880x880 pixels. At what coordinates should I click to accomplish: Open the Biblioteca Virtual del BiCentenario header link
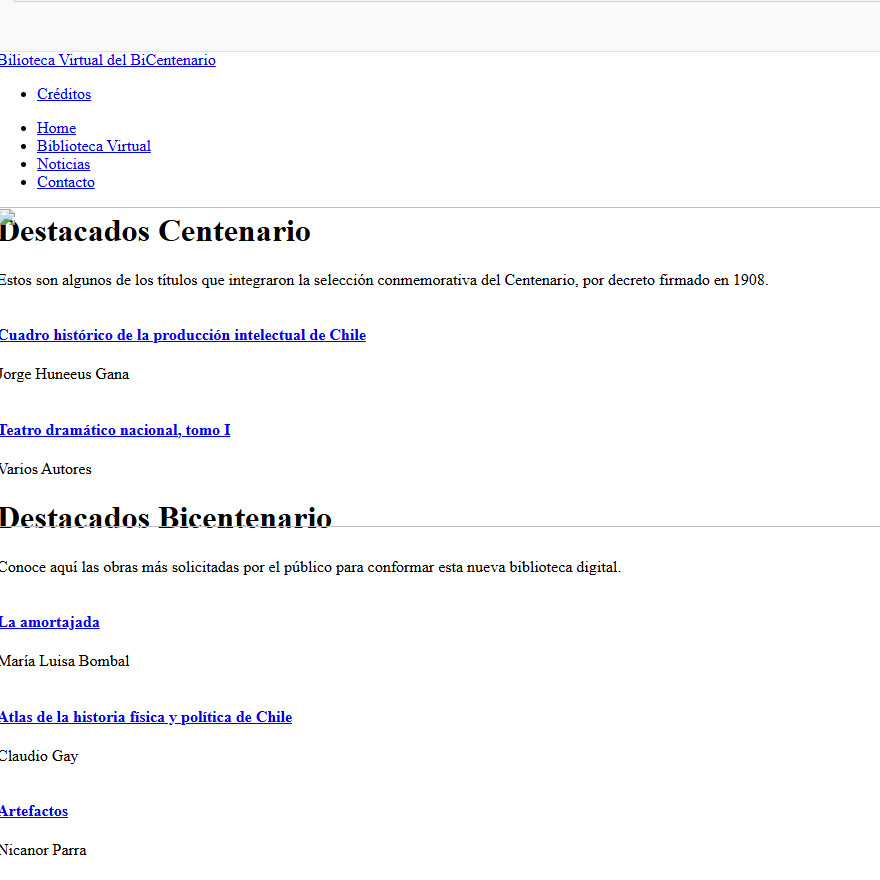click(x=108, y=60)
